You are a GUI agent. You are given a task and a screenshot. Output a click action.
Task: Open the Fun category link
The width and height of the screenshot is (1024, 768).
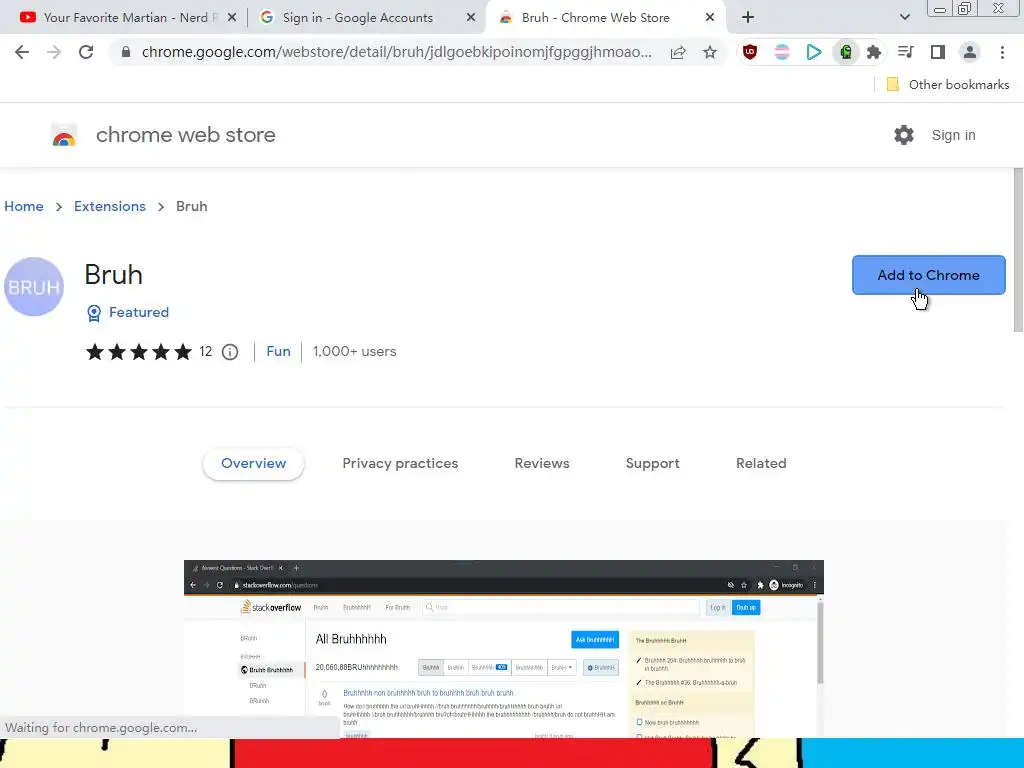point(278,351)
